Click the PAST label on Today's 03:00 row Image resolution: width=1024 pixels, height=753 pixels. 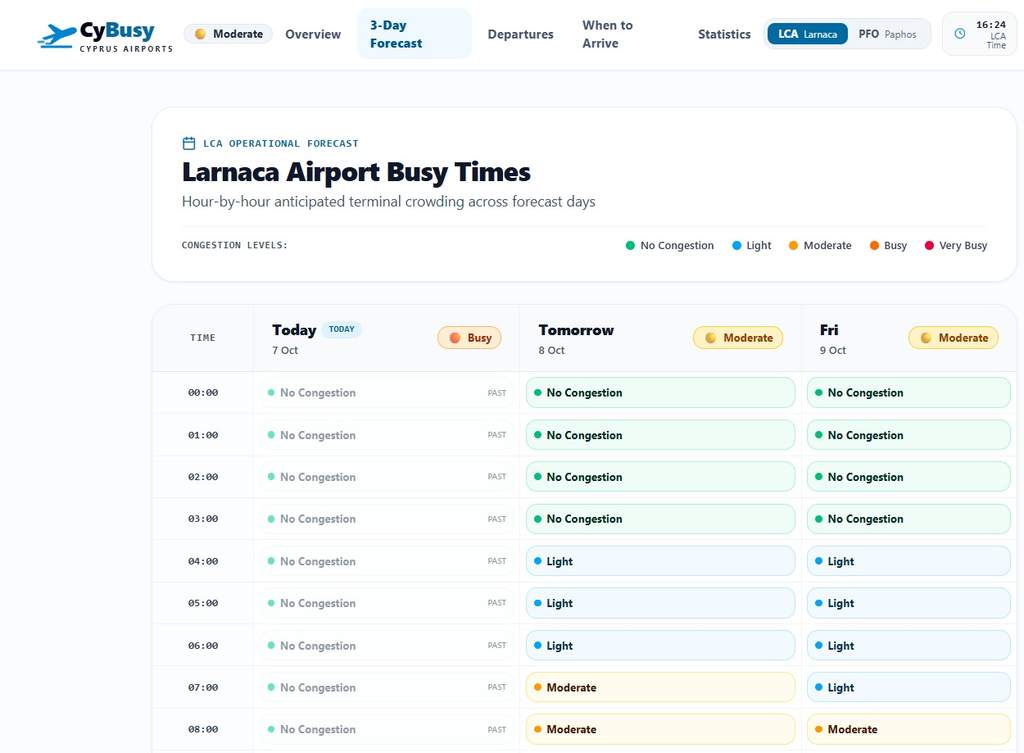click(496, 519)
